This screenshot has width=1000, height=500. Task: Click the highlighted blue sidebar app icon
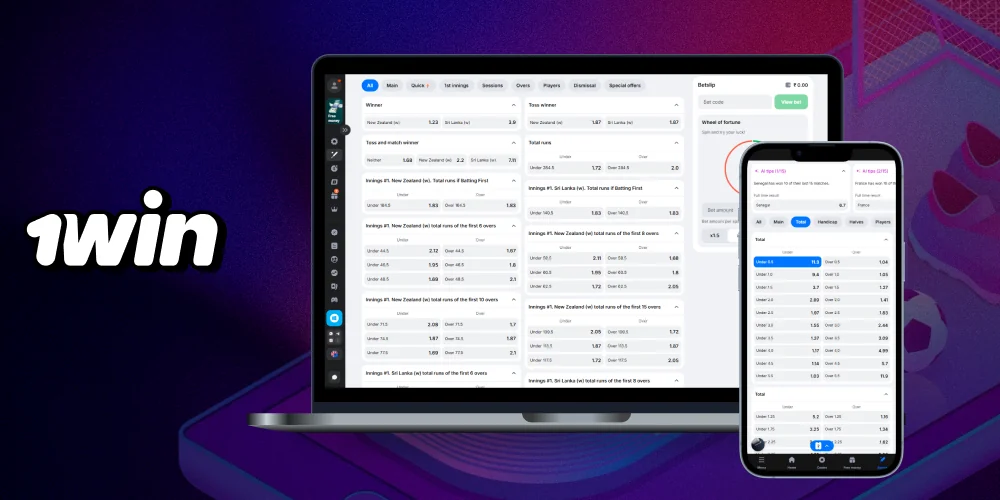pos(334,318)
